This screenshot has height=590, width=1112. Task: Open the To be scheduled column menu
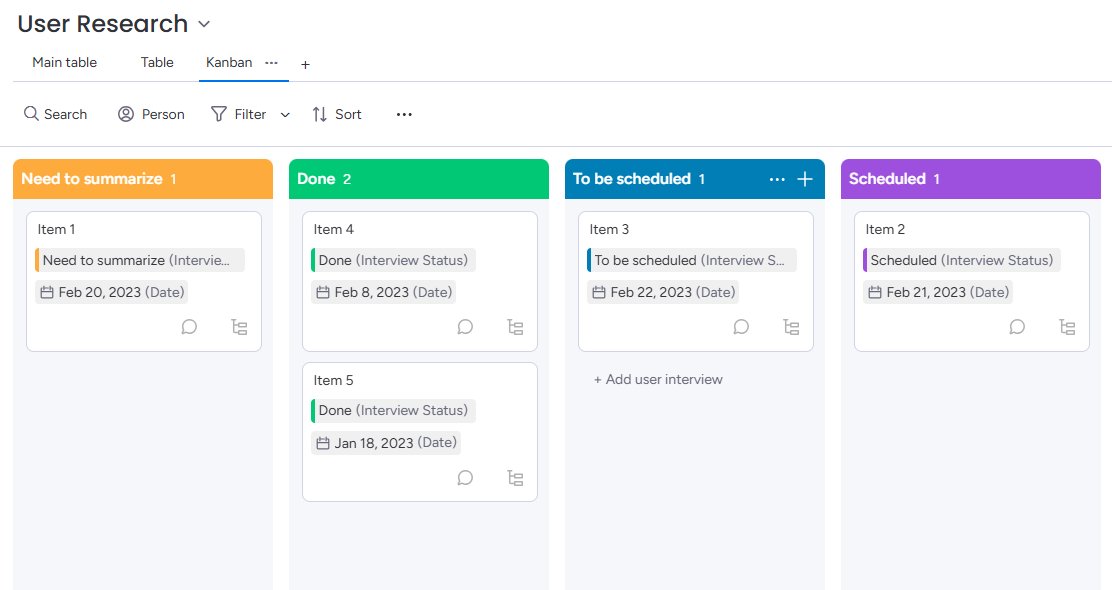click(x=777, y=179)
